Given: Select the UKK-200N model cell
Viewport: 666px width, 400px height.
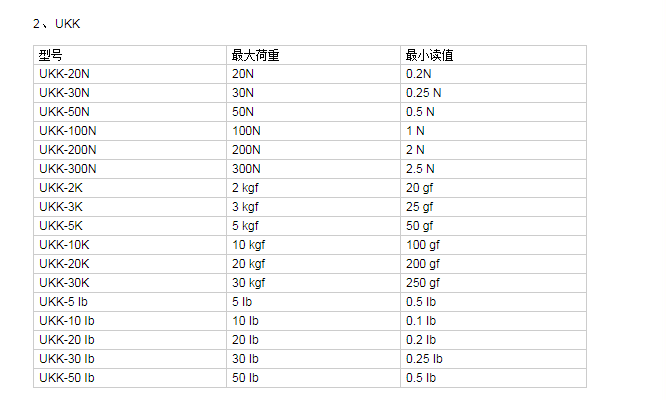Looking at the screenshot, I should pos(67,150).
